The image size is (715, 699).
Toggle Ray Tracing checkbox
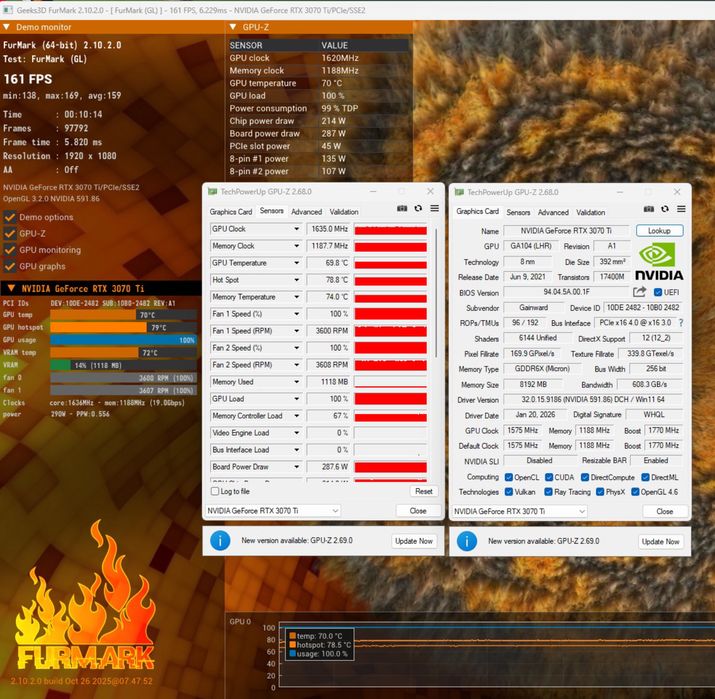(549, 492)
